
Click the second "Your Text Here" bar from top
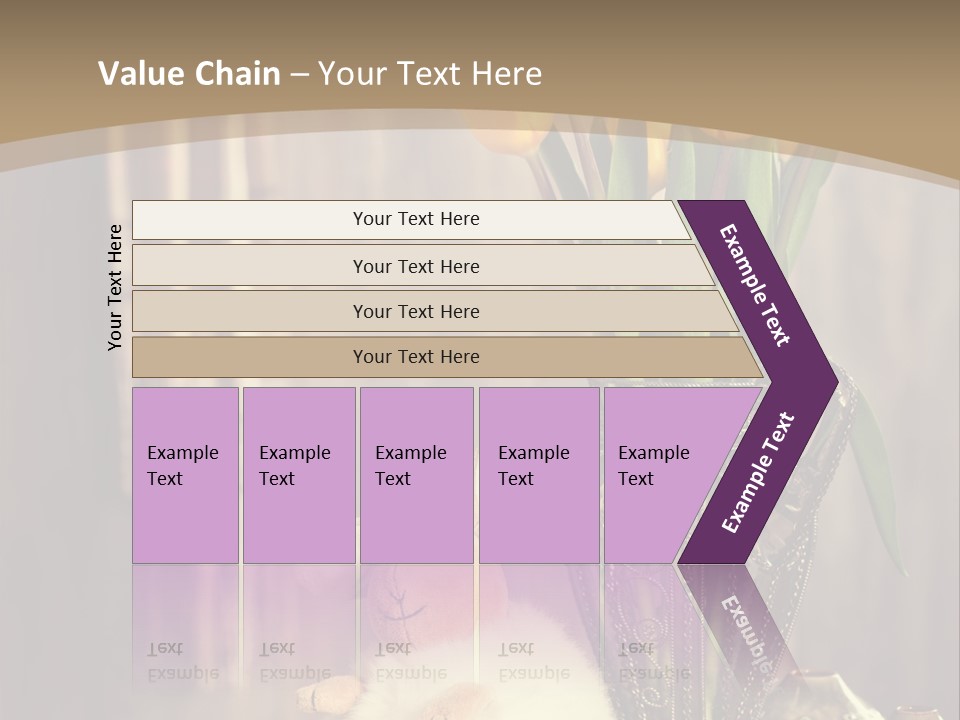tap(416, 266)
